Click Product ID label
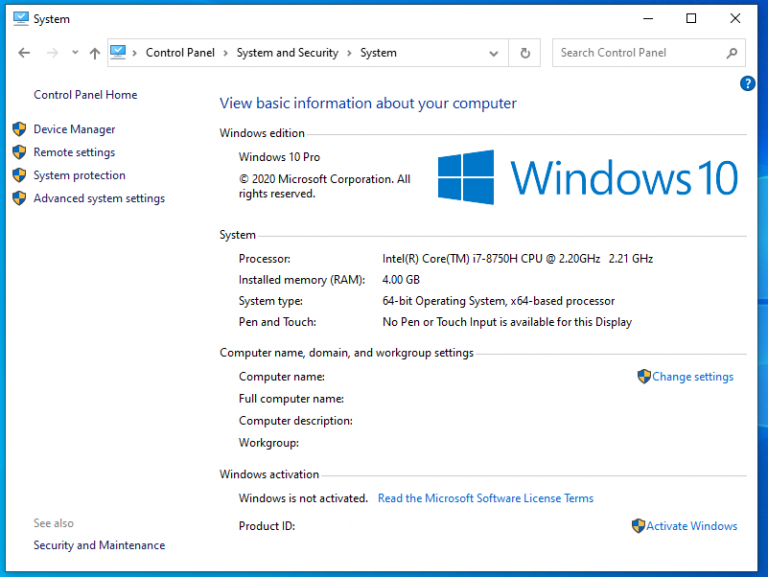This screenshot has width=768, height=577. pos(267,526)
